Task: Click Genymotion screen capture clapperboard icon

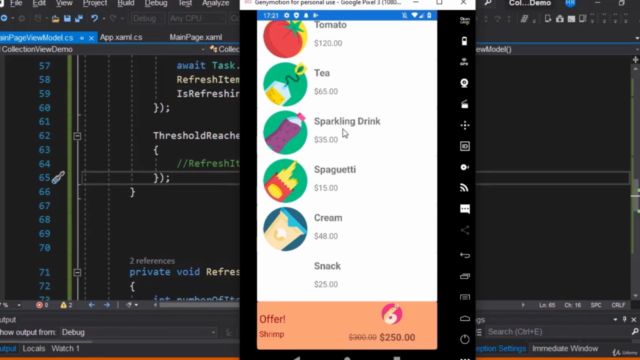Action: (464, 104)
